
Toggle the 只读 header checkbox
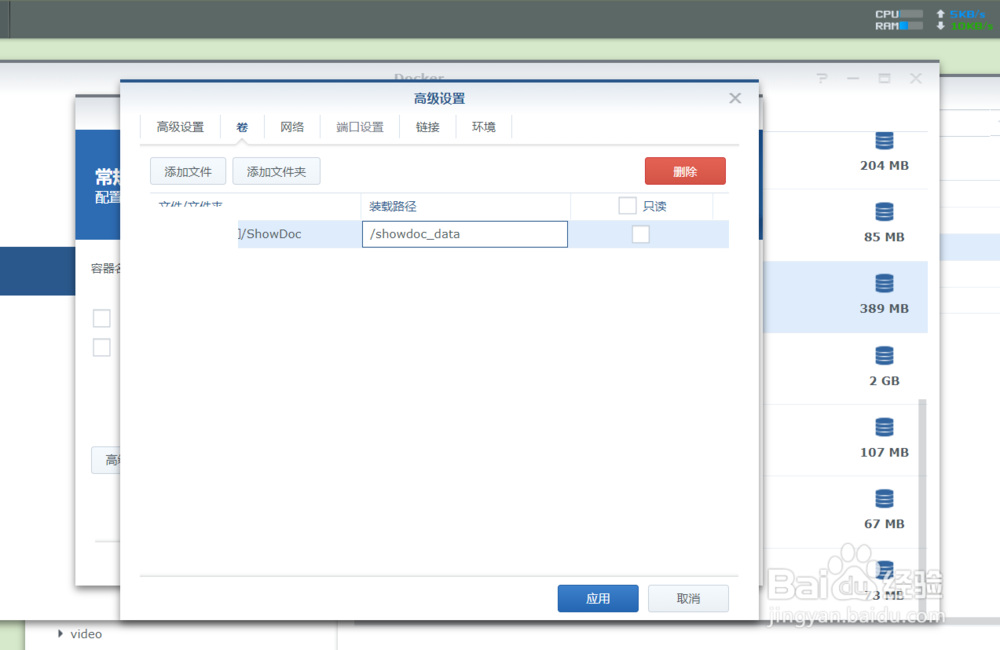click(627, 205)
